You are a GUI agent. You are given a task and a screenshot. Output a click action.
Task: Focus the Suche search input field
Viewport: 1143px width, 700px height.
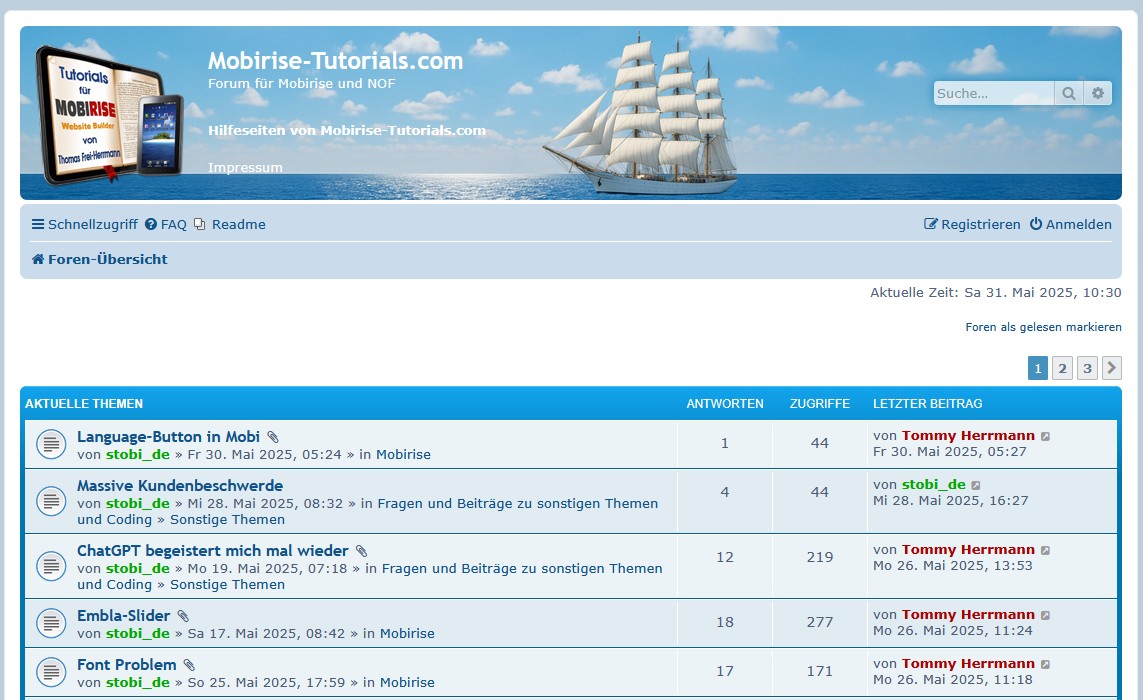(993, 93)
